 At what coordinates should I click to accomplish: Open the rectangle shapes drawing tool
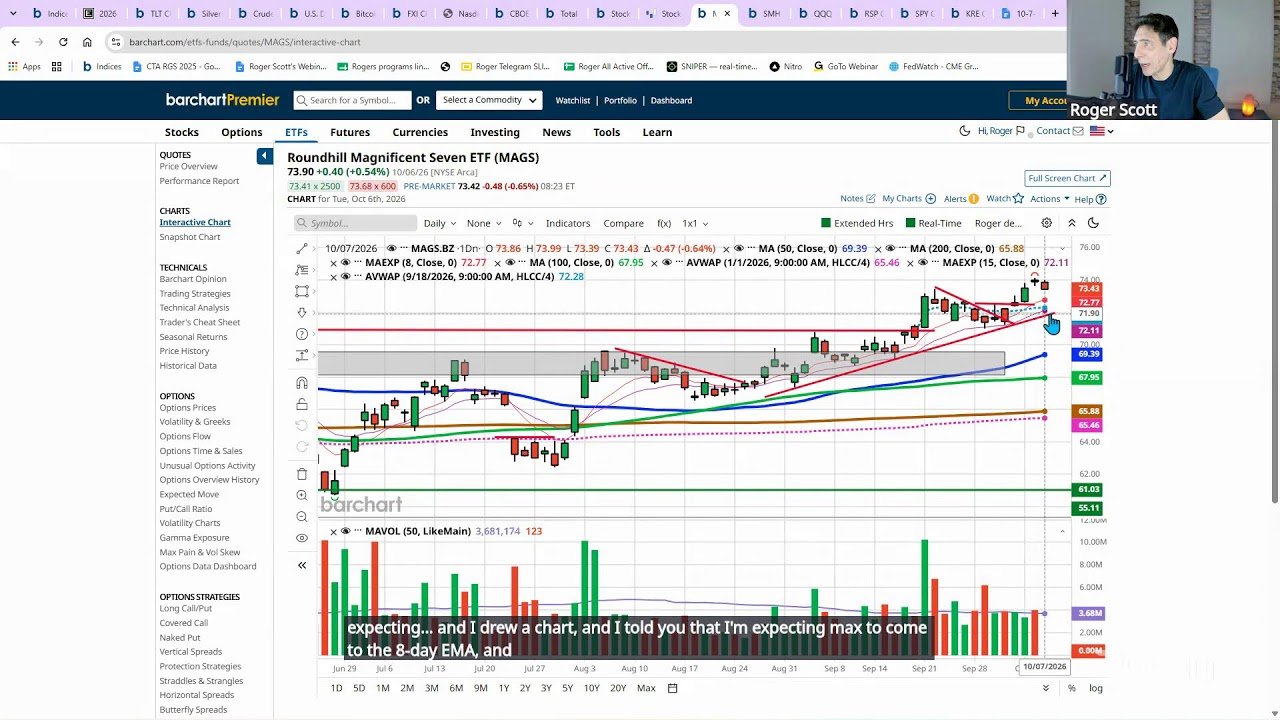pyautogui.click(x=302, y=291)
